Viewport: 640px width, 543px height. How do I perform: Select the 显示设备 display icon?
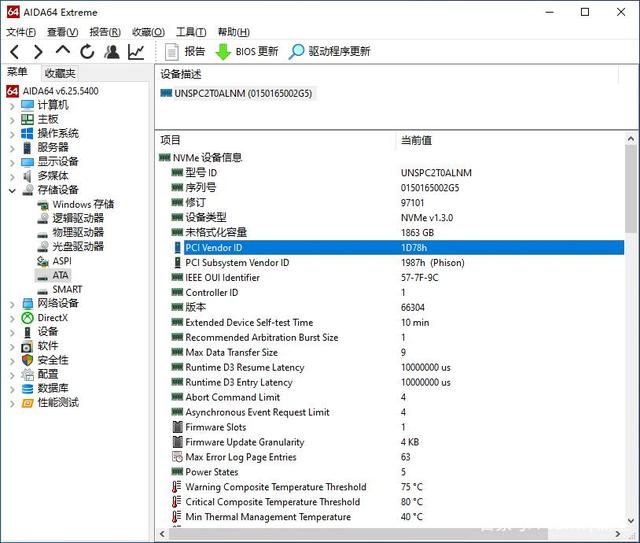click(27, 162)
